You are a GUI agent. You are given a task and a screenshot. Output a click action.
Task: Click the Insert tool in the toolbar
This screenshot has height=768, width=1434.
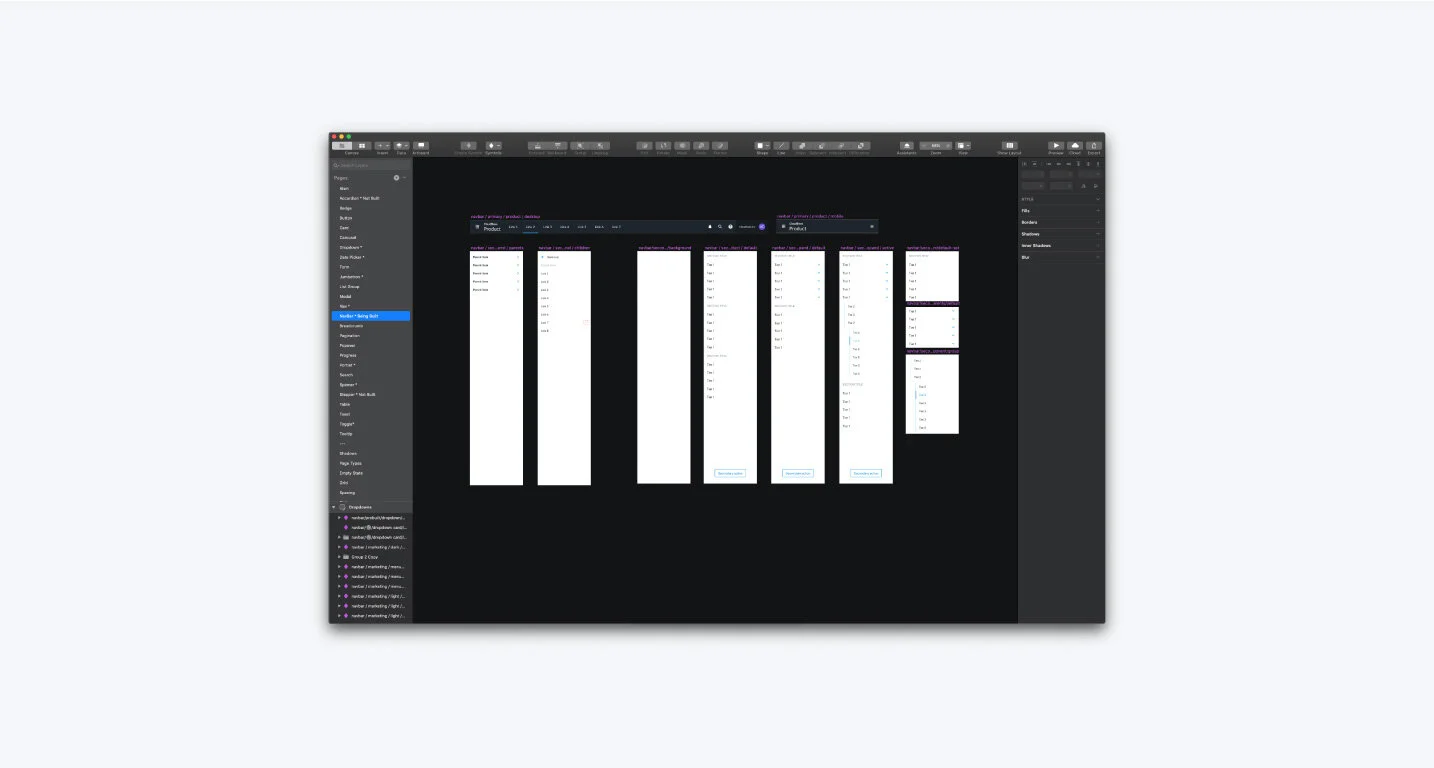click(382, 146)
